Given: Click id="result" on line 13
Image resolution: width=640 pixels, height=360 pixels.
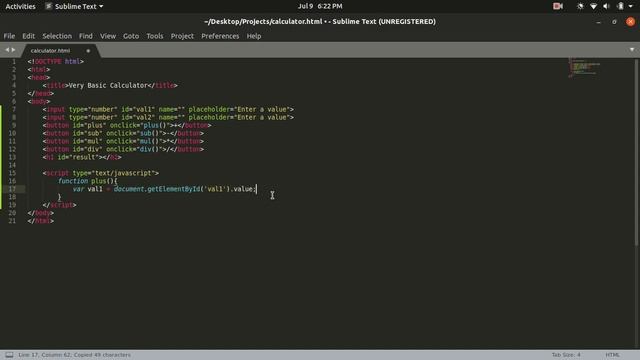Looking at the screenshot, I should [78, 157].
